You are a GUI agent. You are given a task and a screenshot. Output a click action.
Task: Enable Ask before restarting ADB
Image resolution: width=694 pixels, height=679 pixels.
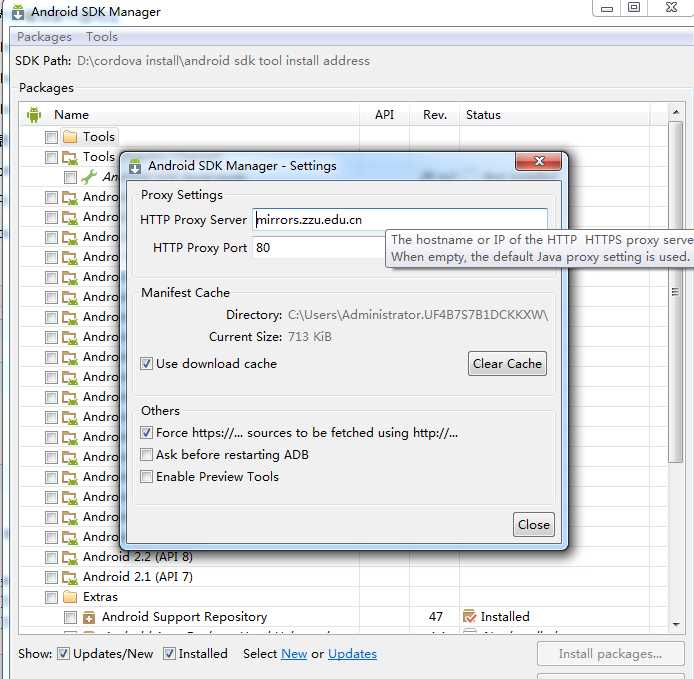[x=147, y=455]
